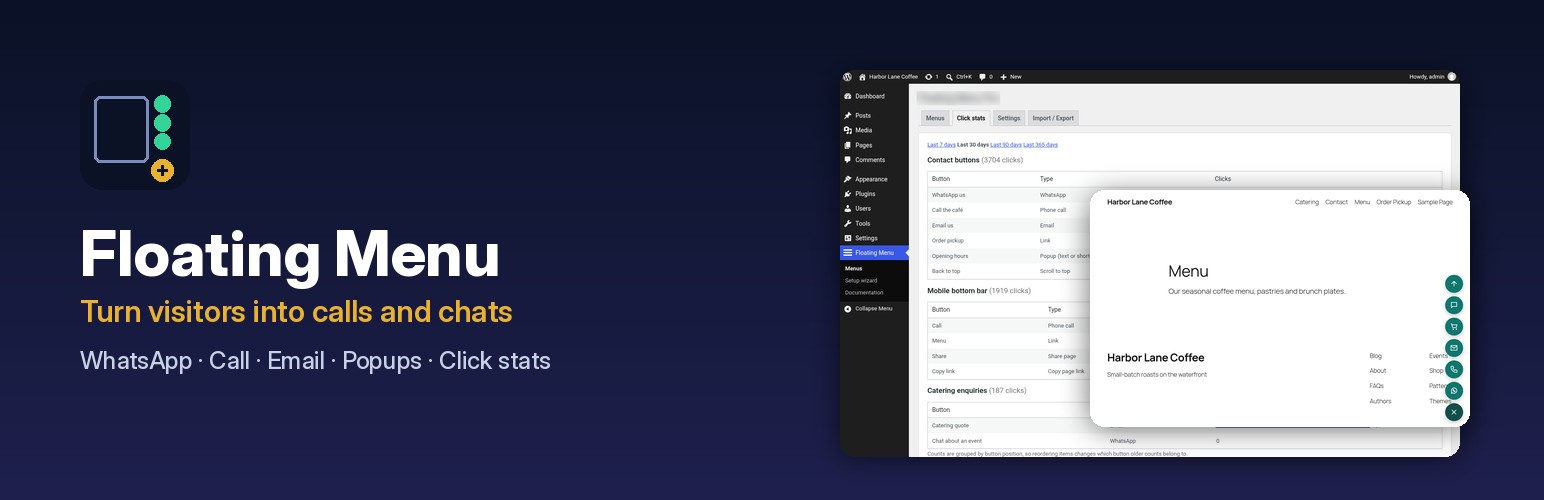This screenshot has height=500, width=1544.
Task: Open Sample Page in the site navigation
Action: (x=1435, y=202)
